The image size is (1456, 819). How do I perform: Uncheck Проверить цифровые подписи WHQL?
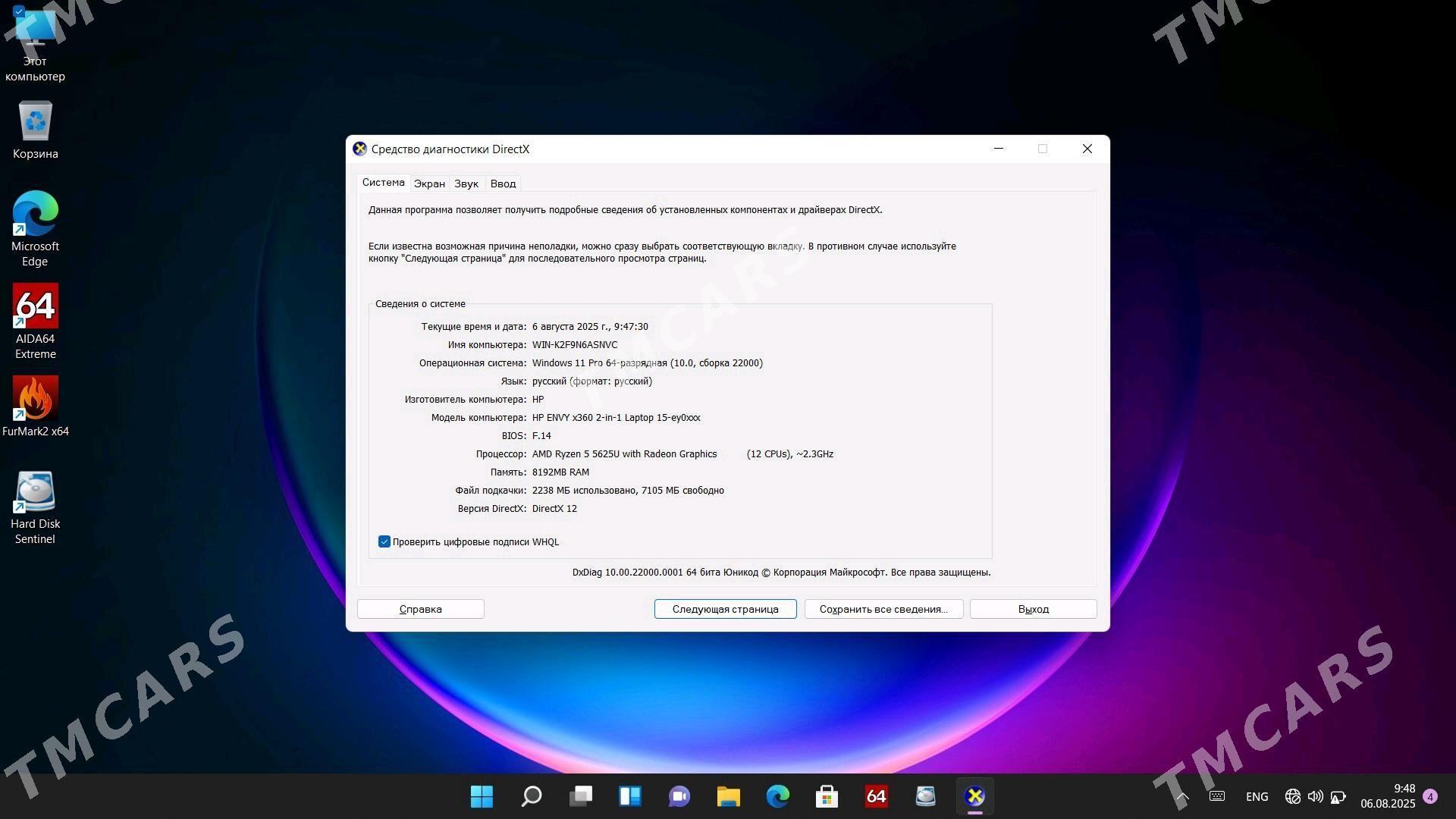pyautogui.click(x=384, y=541)
